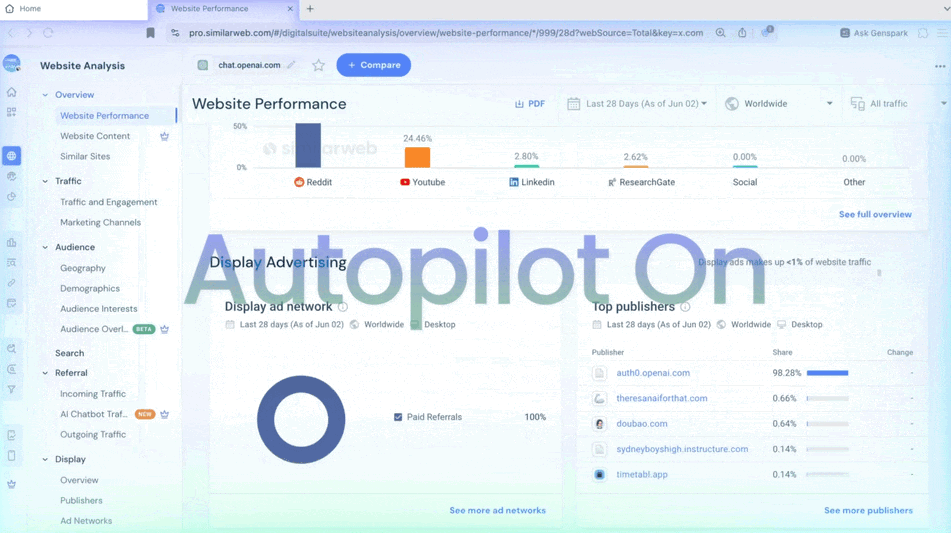
Task: Toggle the Paid Referrals checkbox
Action: pos(398,417)
